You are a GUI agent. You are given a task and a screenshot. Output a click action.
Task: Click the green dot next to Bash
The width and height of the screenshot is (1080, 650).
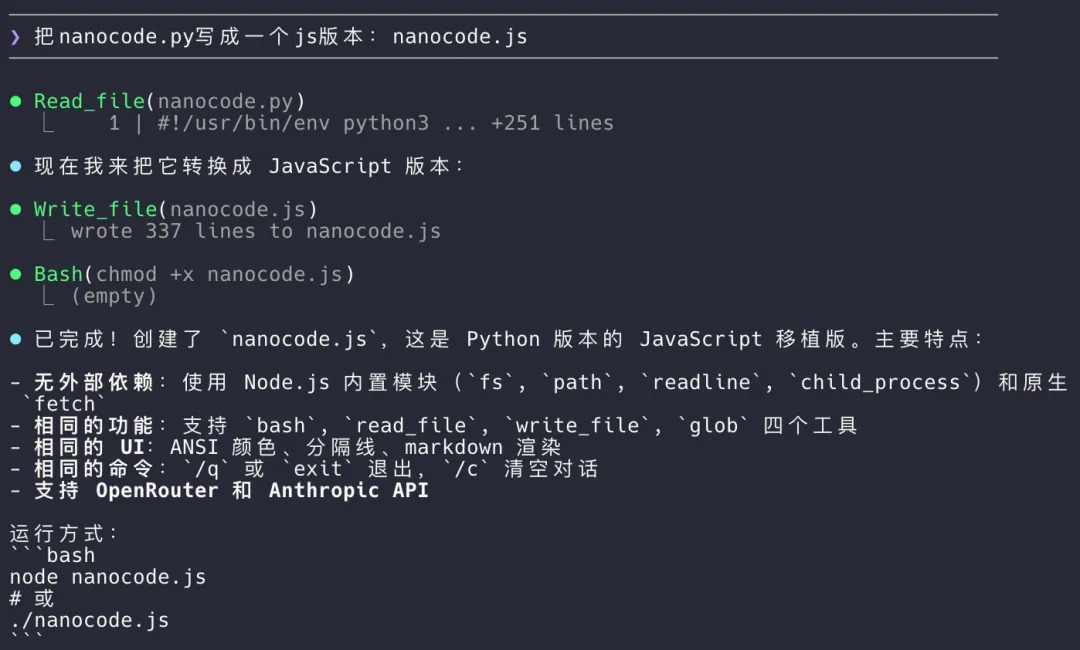click(x=15, y=274)
